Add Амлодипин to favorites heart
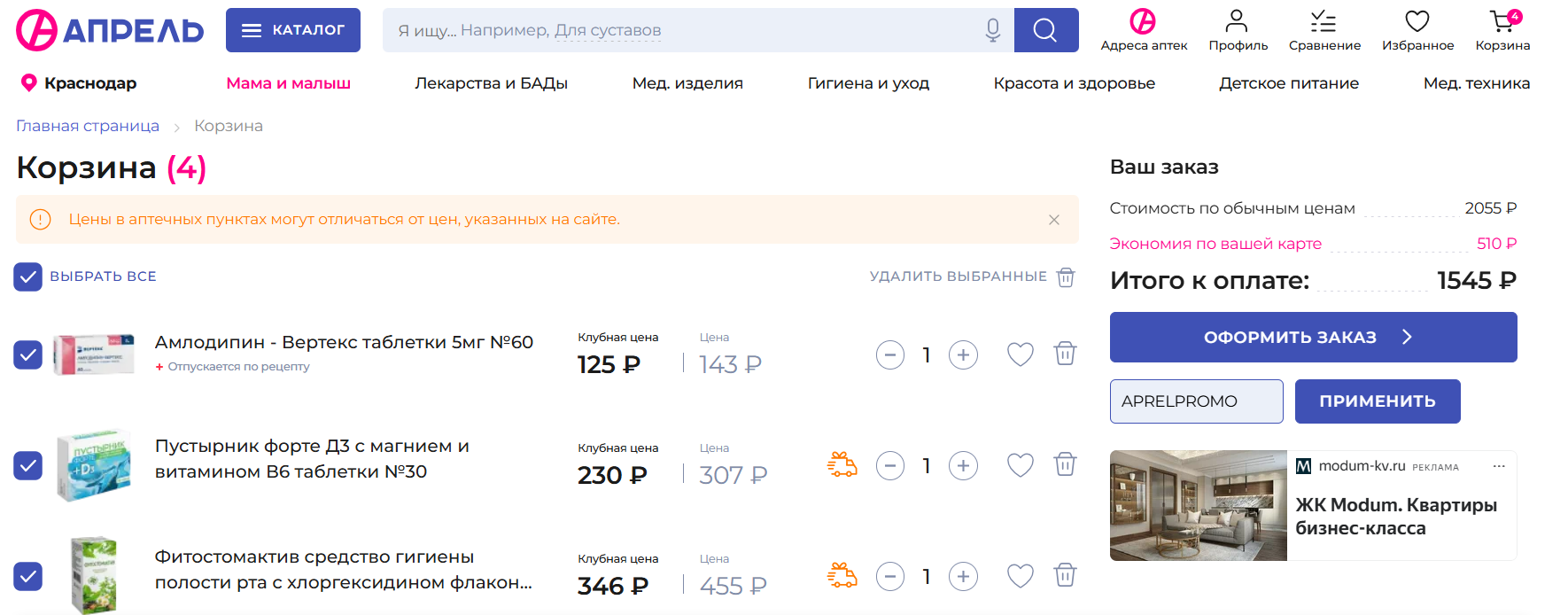The image size is (1568, 615). [1021, 354]
